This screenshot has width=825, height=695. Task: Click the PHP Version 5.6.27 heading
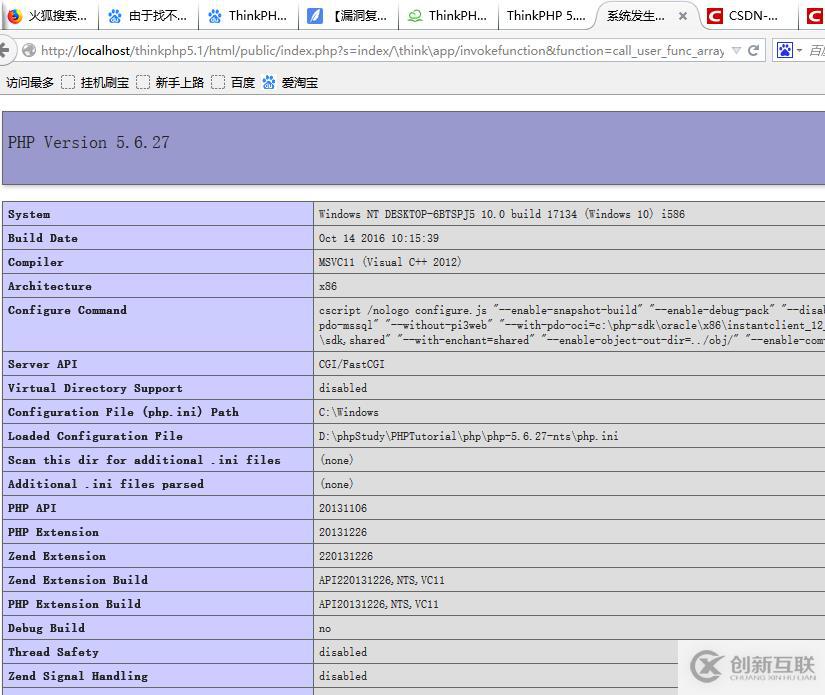[x=88, y=143]
